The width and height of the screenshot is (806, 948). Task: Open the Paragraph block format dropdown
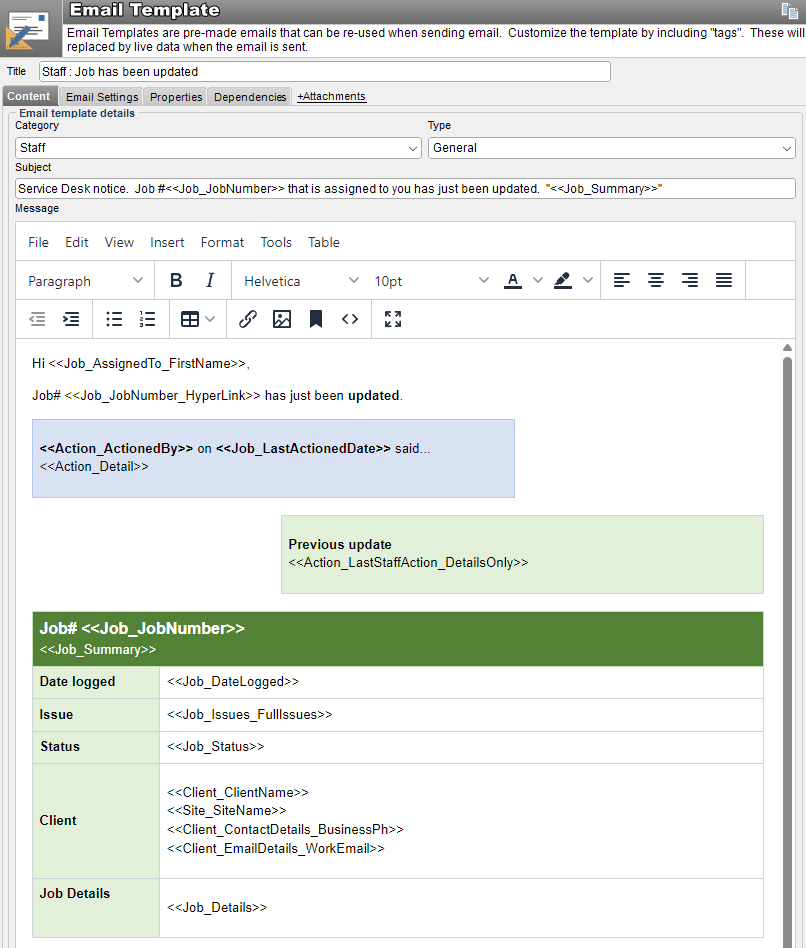click(x=85, y=281)
